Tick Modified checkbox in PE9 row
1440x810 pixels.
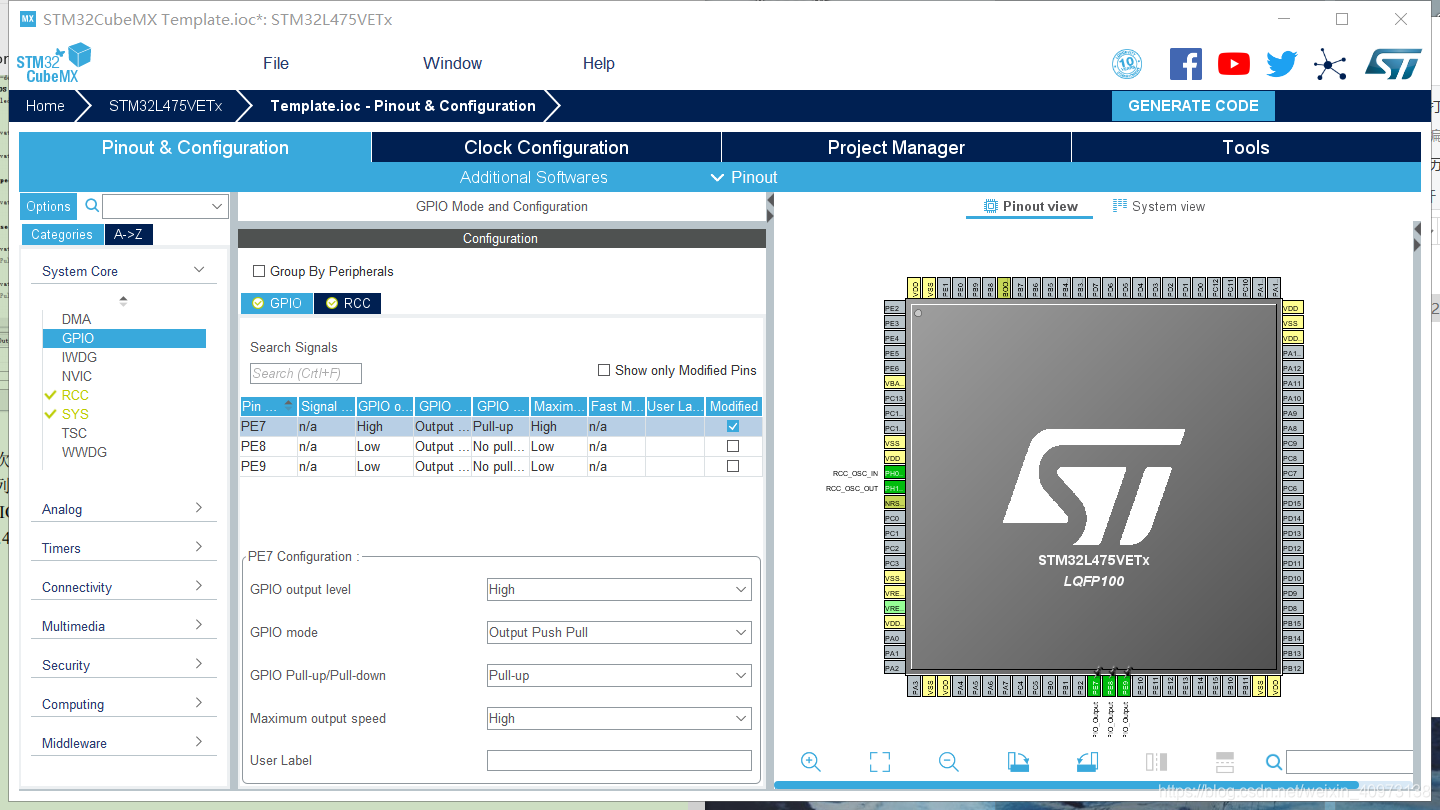733,466
